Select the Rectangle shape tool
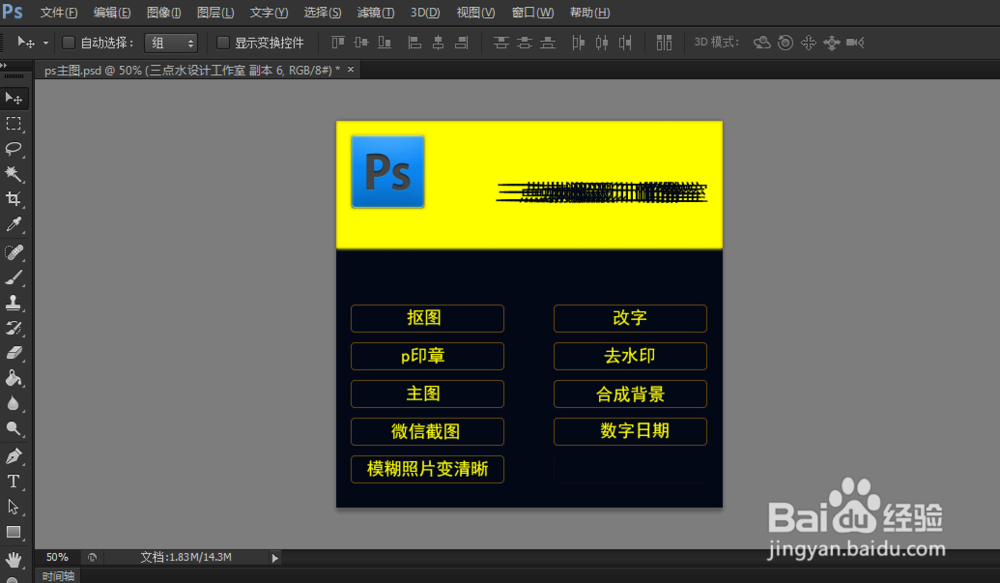Viewport: 1000px width, 583px height. (13, 532)
